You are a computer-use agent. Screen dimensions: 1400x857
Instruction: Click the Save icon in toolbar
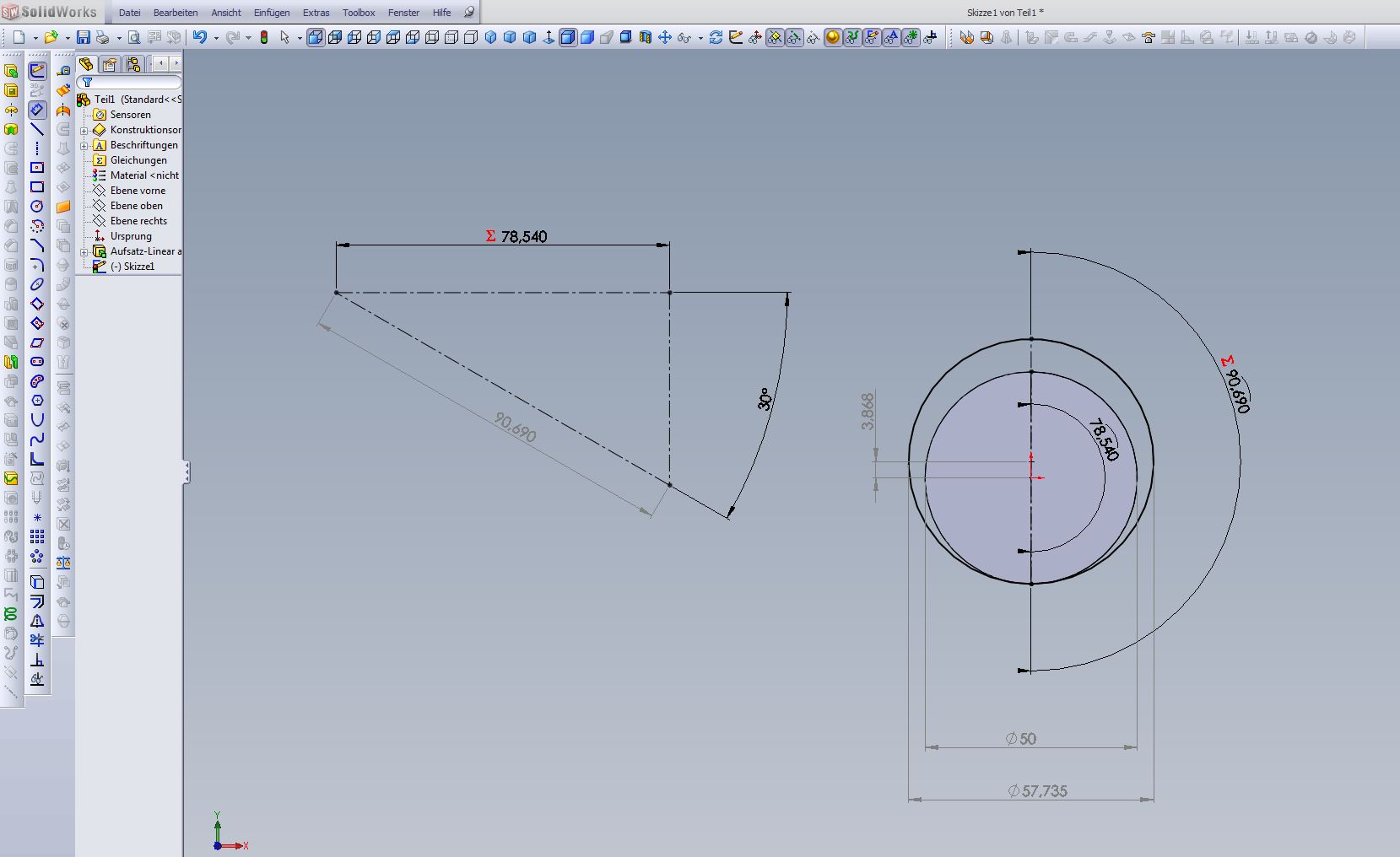tap(83, 37)
